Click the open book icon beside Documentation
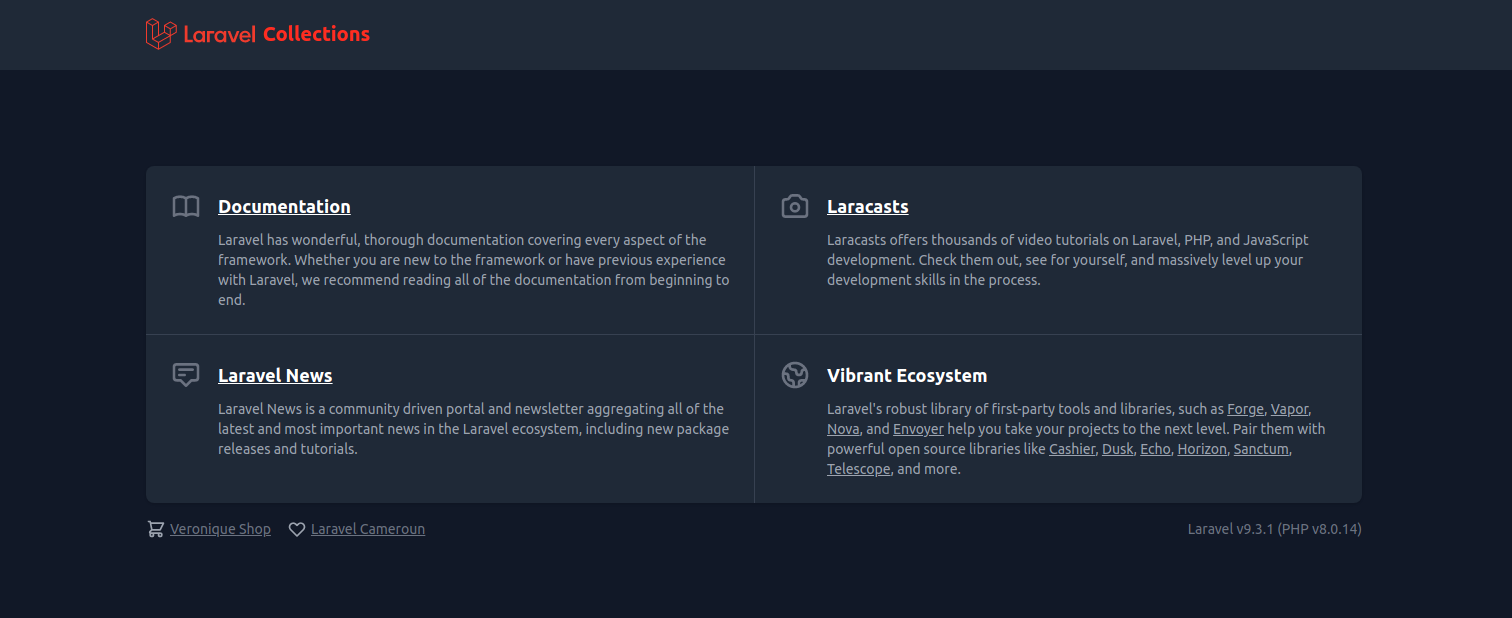The width and height of the screenshot is (1512, 618). (x=186, y=207)
